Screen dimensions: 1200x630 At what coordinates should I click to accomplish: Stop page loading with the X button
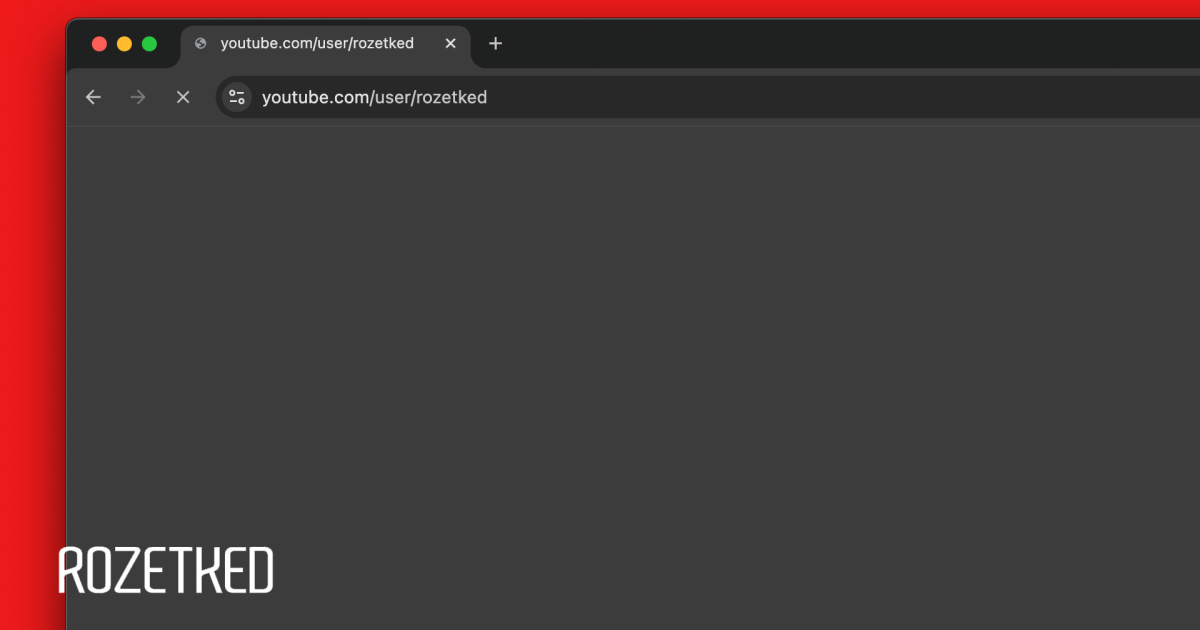point(183,97)
